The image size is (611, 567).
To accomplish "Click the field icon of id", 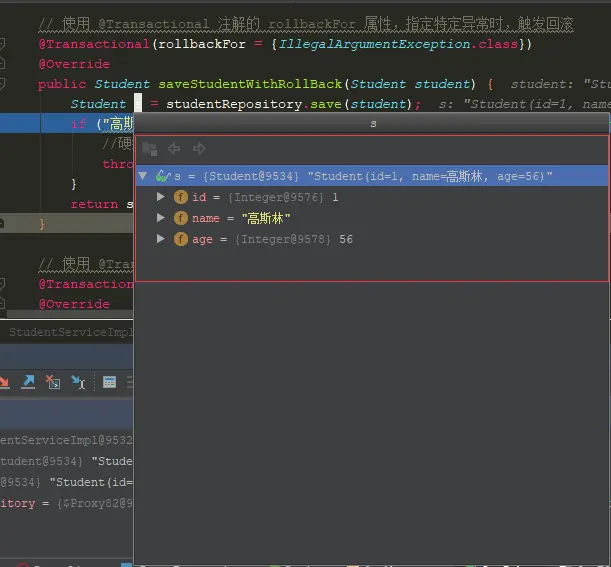I will click(x=180, y=197).
